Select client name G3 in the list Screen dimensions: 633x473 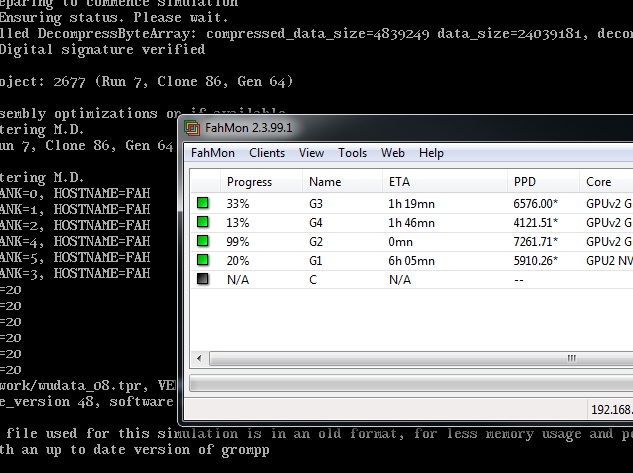tap(316, 204)
